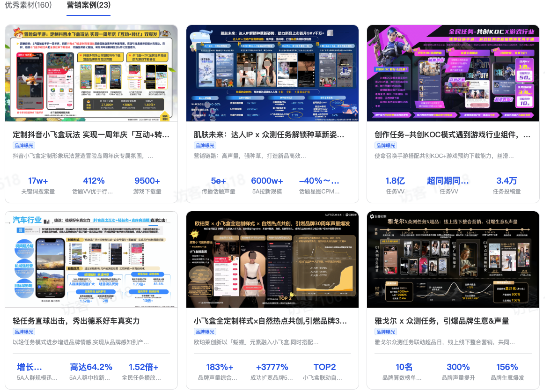Click the 6000w+ statistic

267,181
